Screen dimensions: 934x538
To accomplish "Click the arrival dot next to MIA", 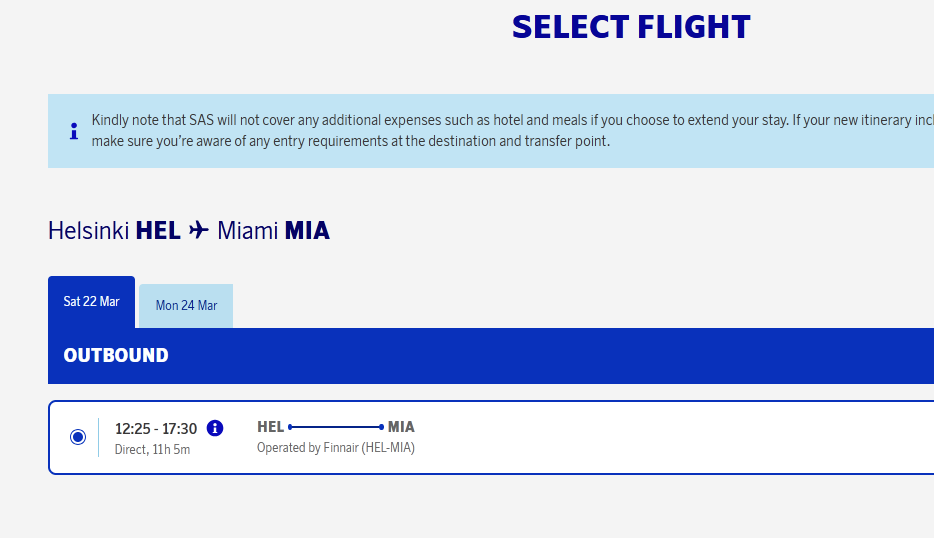I will (x=381, y=427).
